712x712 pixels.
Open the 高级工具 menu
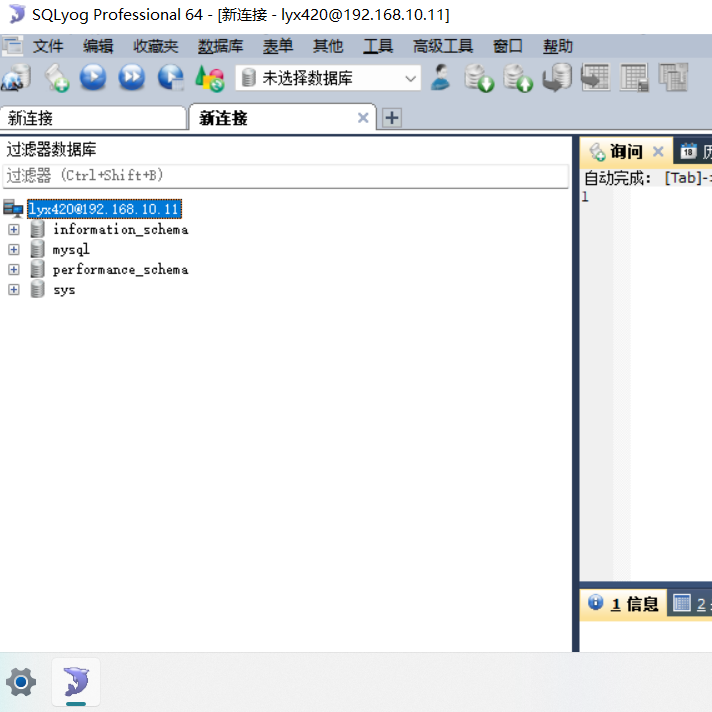[x=443, y=46]
